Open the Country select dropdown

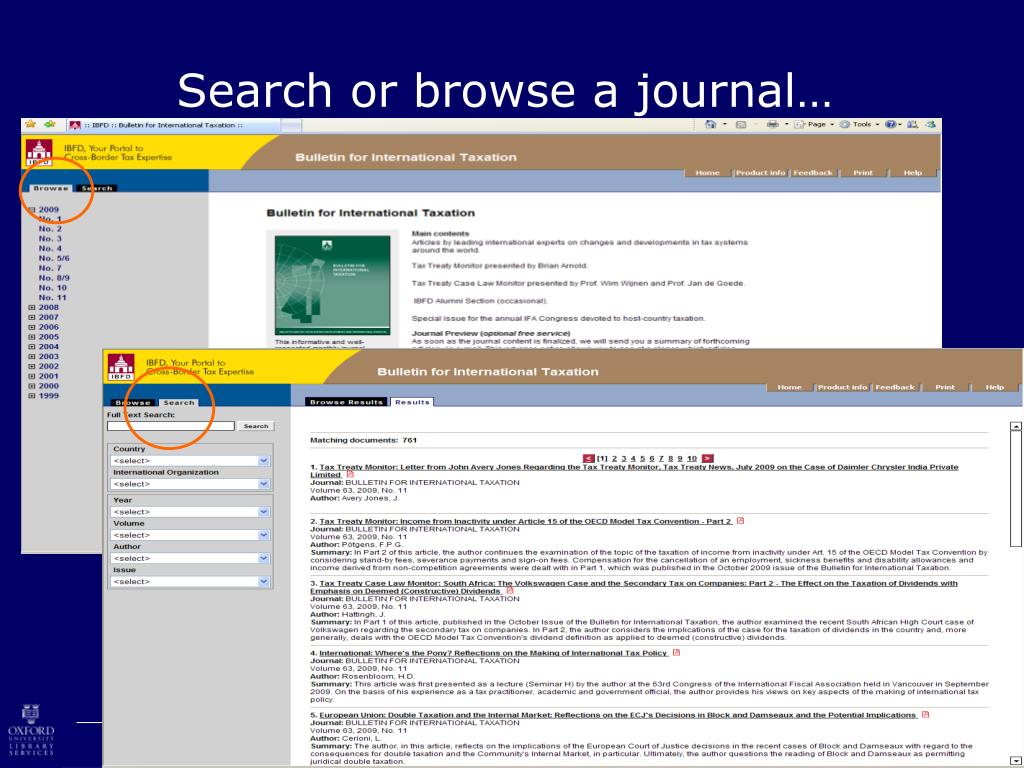tap(190, 461)
